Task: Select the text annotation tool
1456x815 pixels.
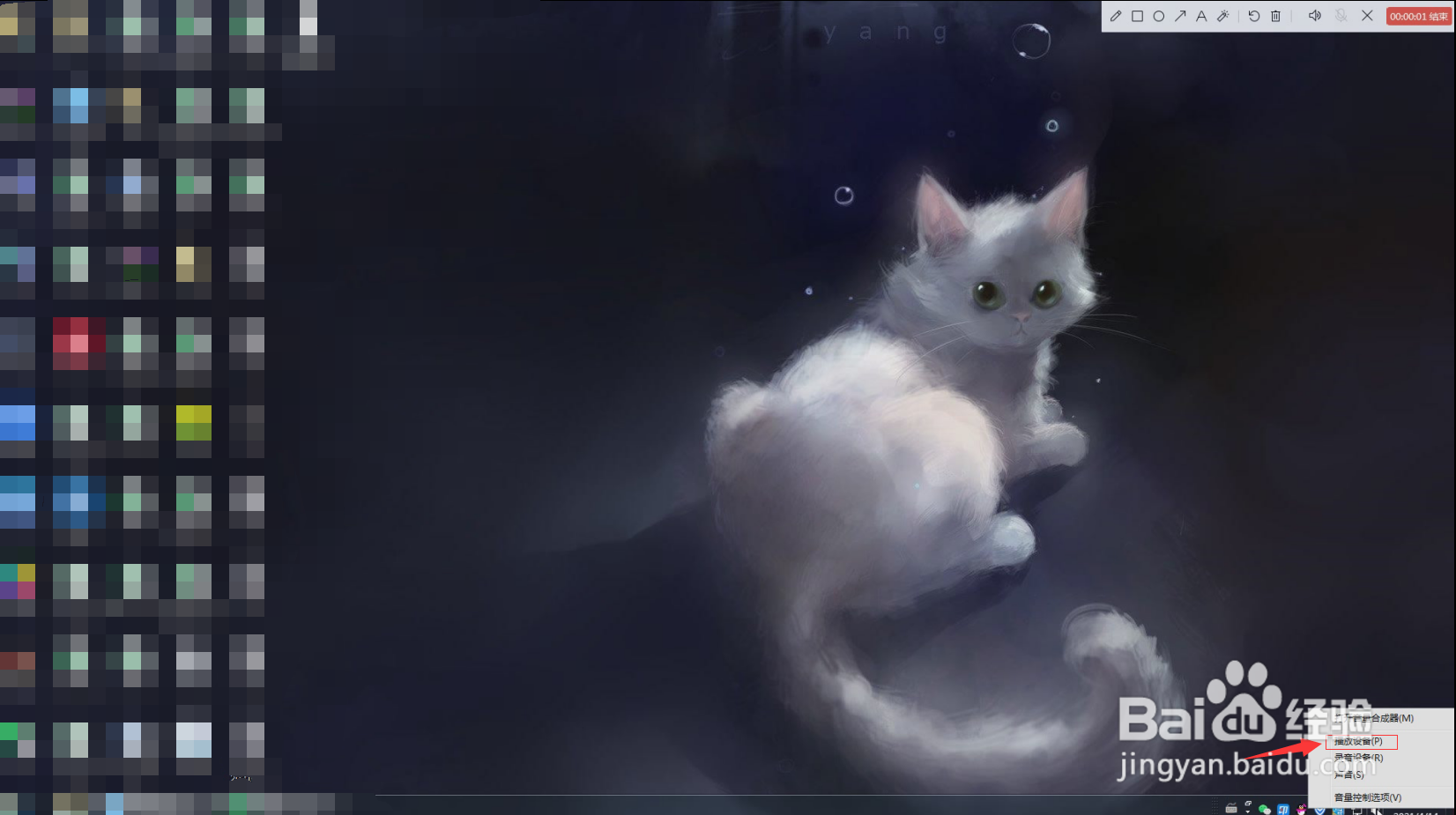Action: pyautogui.click(x=1201, y=16)
